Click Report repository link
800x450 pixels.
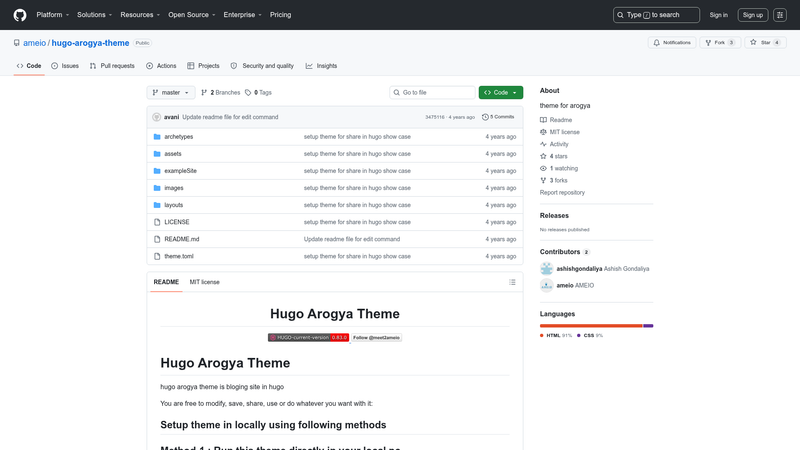(562, 192)
